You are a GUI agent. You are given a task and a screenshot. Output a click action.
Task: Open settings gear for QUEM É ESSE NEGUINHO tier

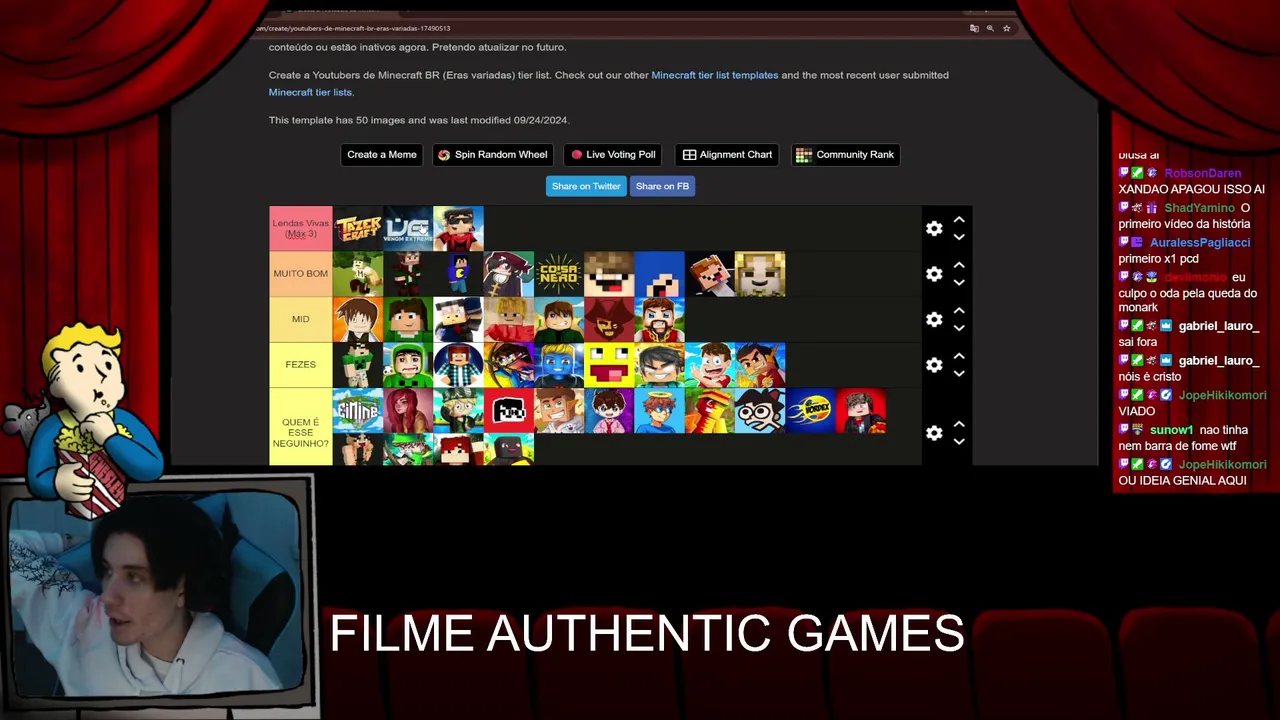pyautogui.click(x=934, y=433)
